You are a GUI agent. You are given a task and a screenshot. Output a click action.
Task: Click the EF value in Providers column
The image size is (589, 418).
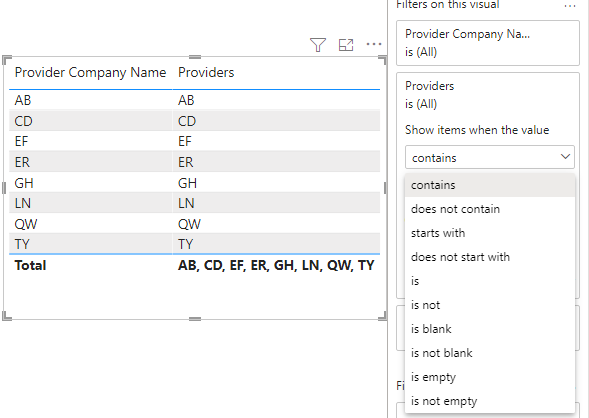point(184,142)
